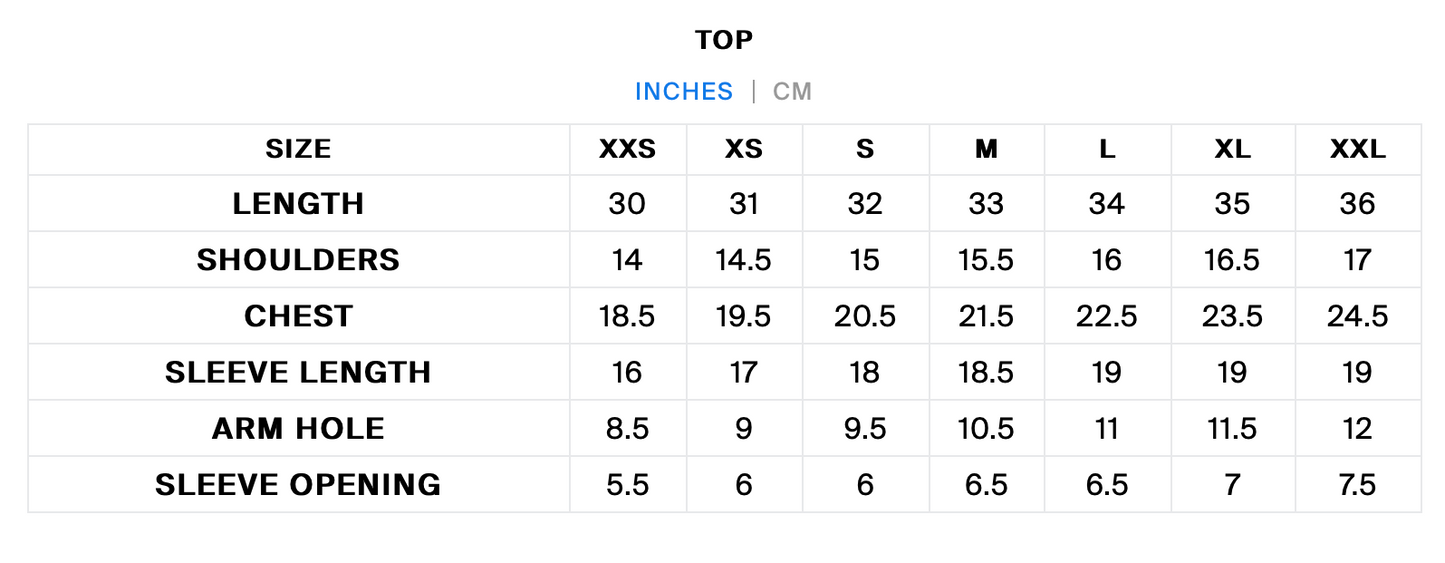Click the XL column header
The image size is (1445, 563).
coord(1232,149)
